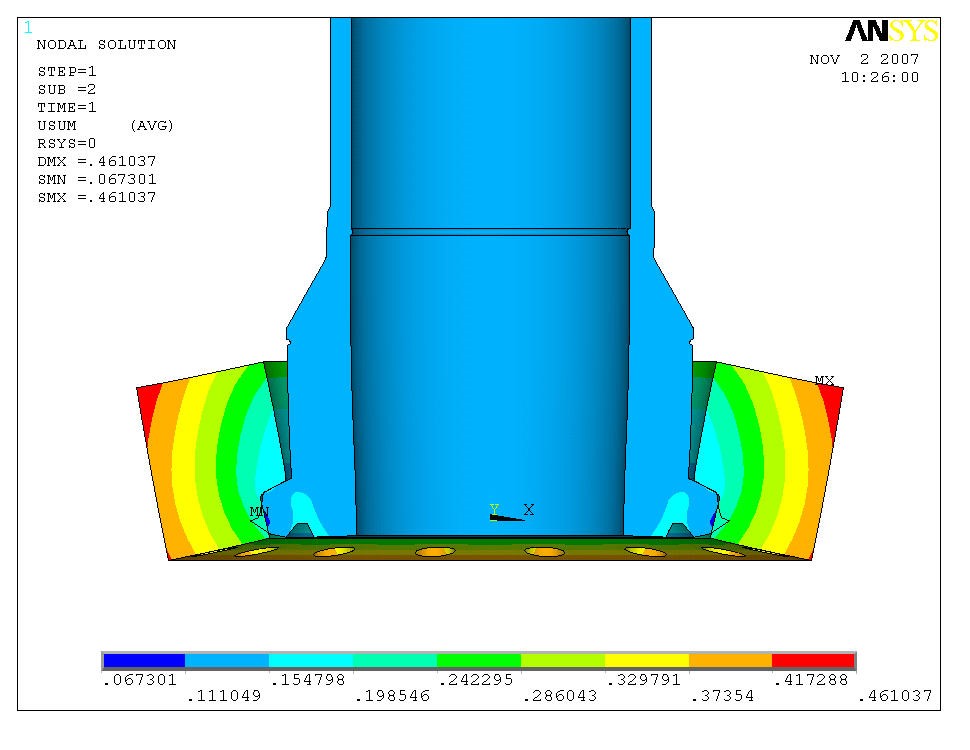Select the NODAL SOLUTION title
970x750 pixels.
[105, 44]
